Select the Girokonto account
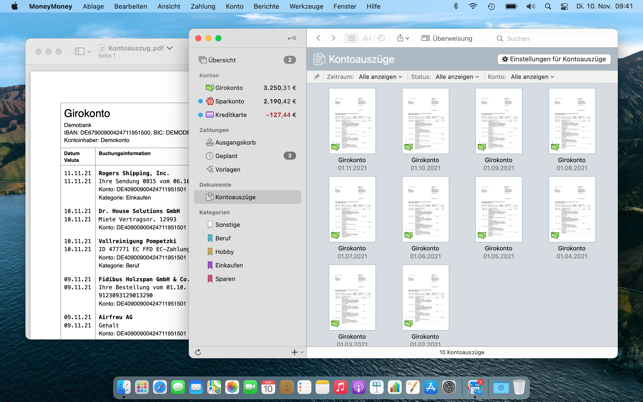Viewport: 643px width, 402px height. pyautogui.click(x=247, y=88)
